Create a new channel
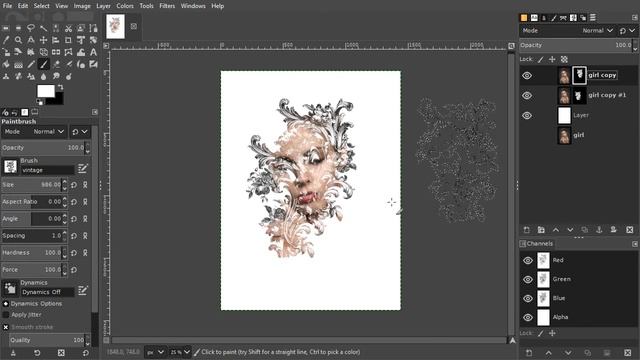 529,353
